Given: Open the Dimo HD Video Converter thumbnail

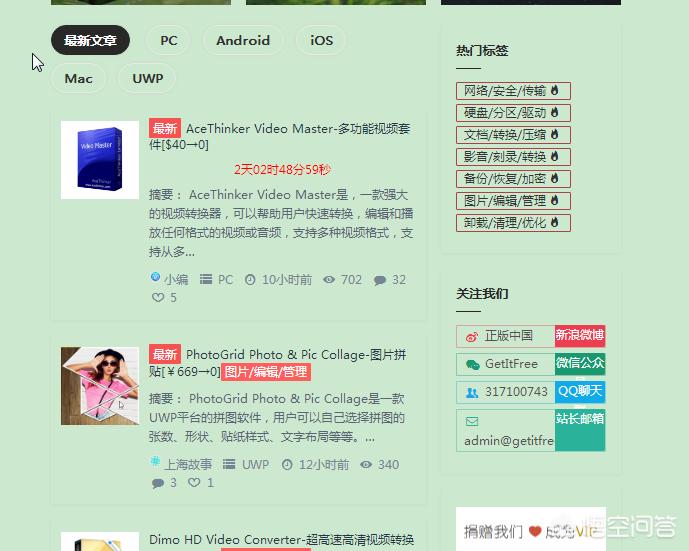Looking at the screenshot, I should pyautogui.click(x=100, y=541).
